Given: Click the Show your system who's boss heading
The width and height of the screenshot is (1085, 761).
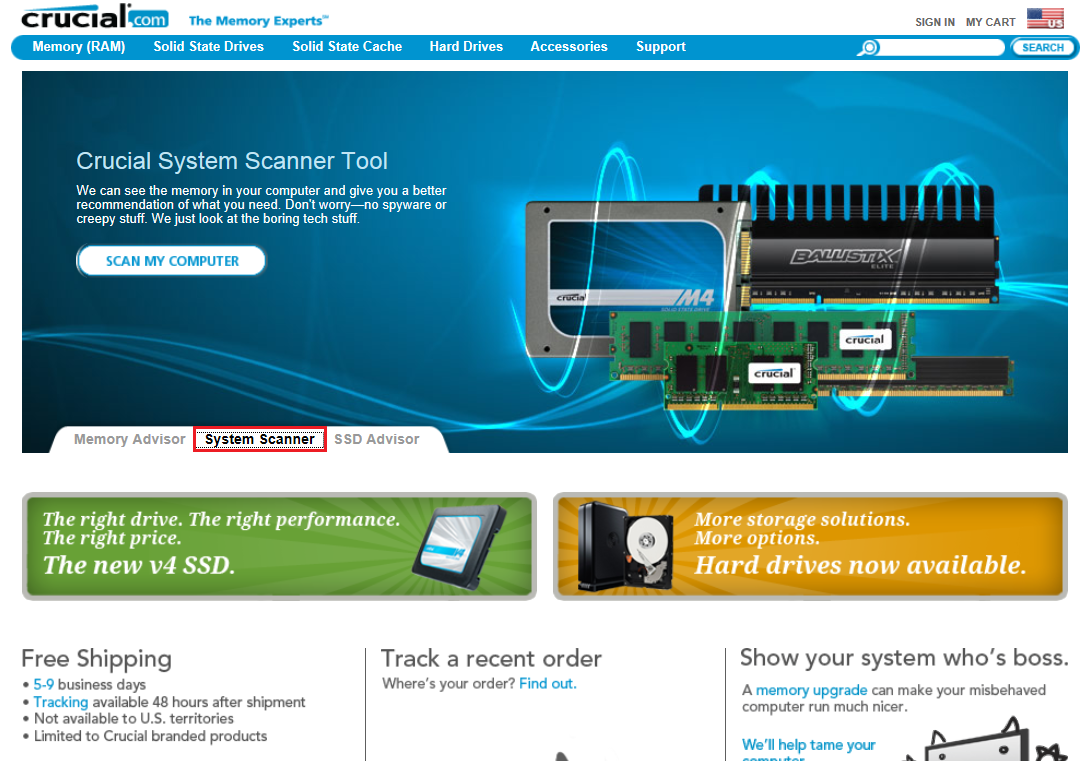Looking at the screenshot, I should pos(904,657).
